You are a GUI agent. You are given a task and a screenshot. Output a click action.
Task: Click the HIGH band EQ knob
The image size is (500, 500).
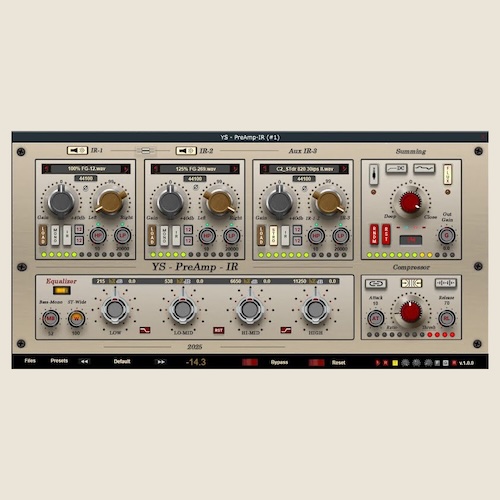coord(315,310)
